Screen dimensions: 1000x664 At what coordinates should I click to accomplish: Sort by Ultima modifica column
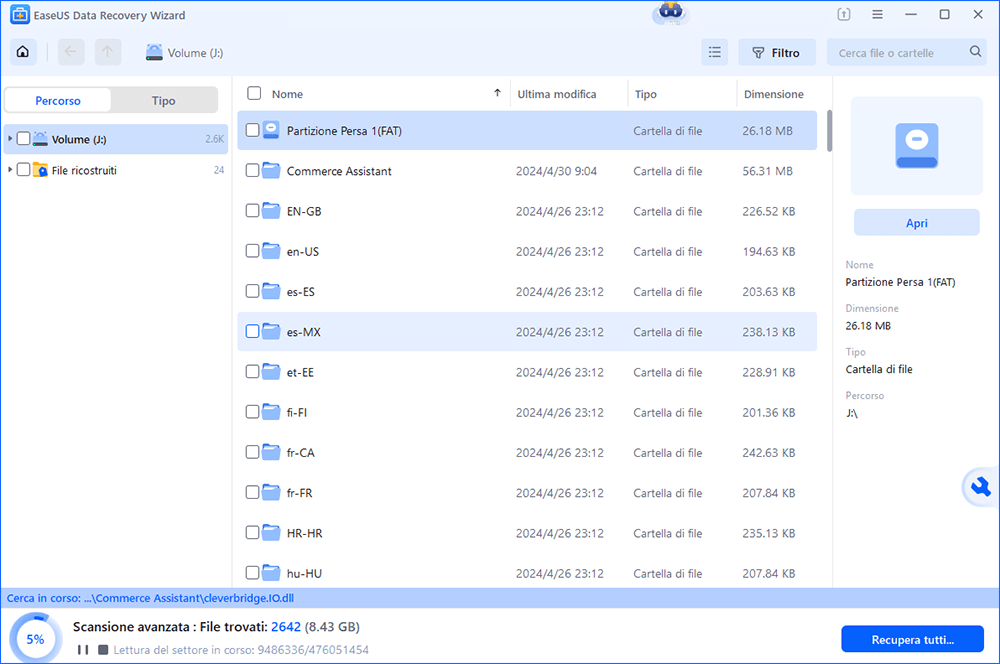click(557, 94)
